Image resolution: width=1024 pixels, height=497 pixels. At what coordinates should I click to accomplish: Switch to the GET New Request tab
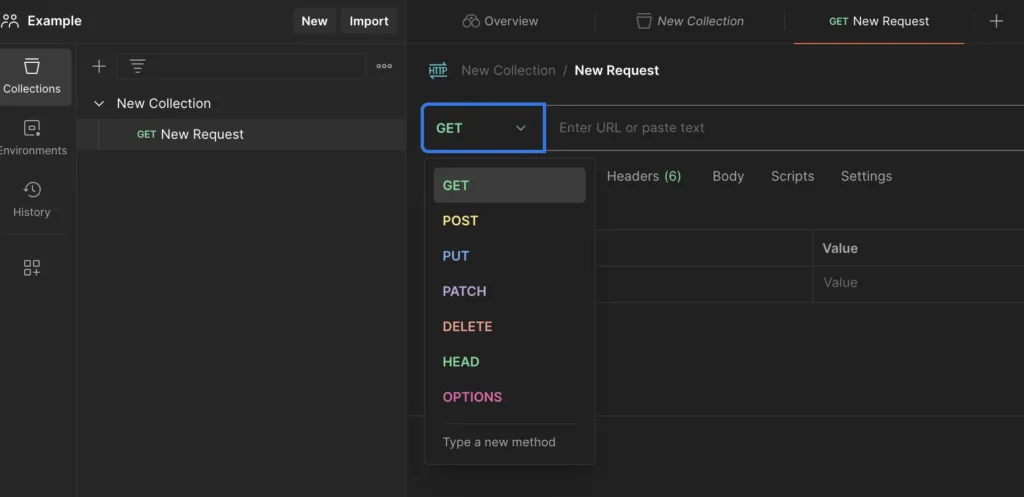[x=879, y=21]
